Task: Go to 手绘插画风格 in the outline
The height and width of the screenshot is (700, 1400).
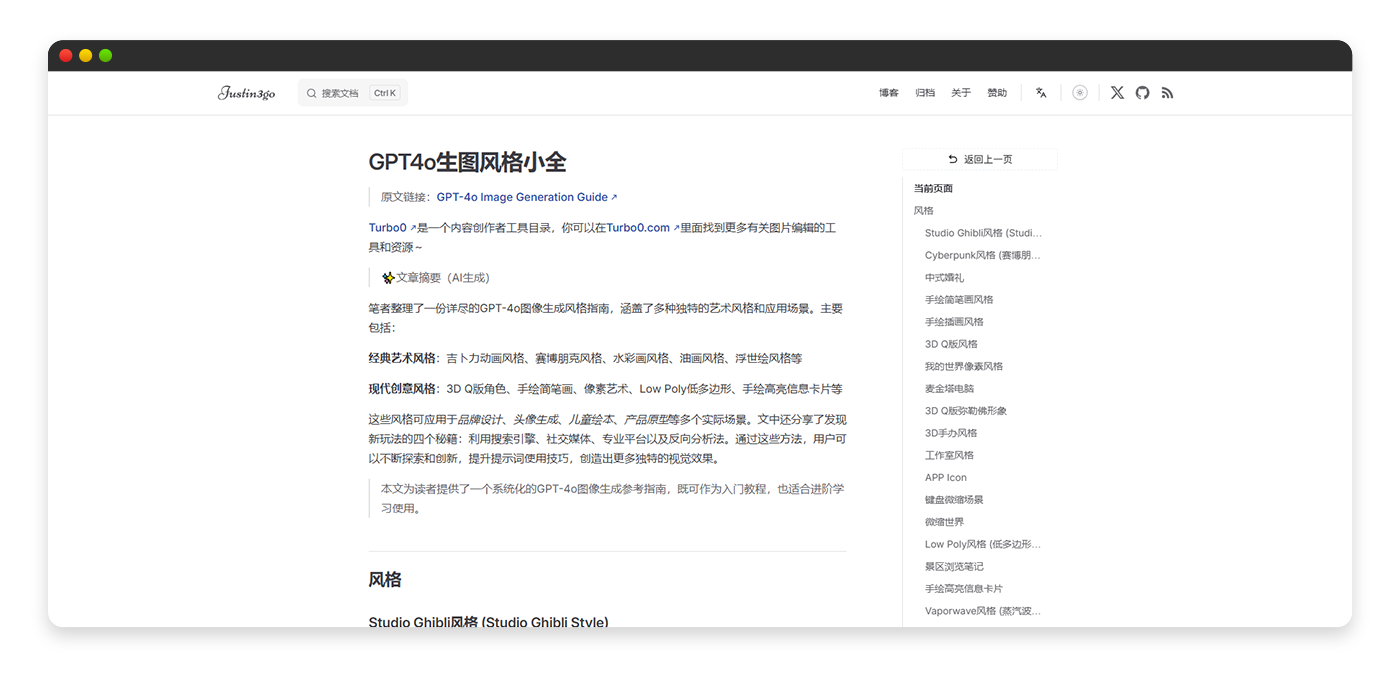Action: click(x=954, y=322)
